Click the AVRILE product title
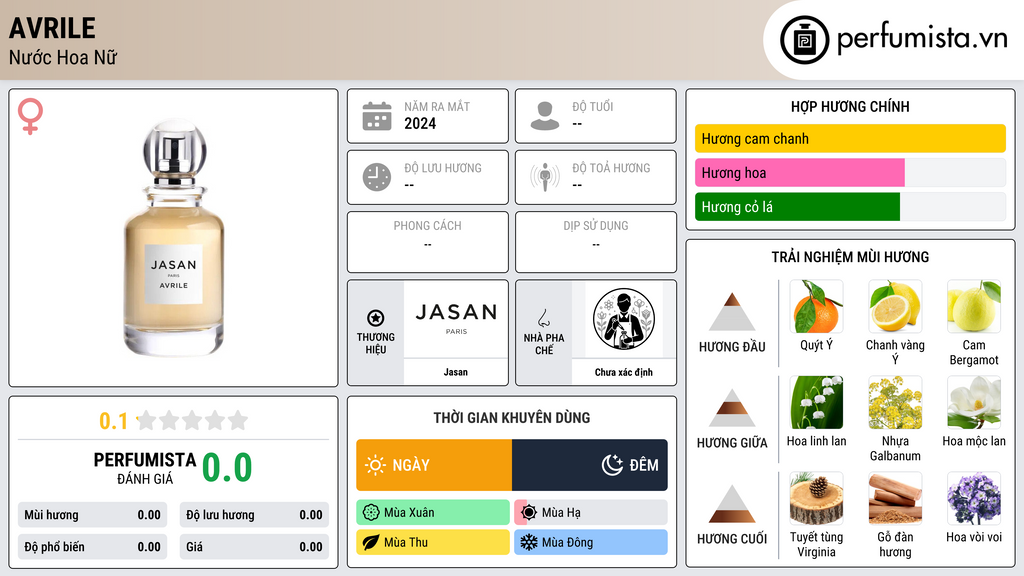 pyautogui.click(x=52, y=28)
